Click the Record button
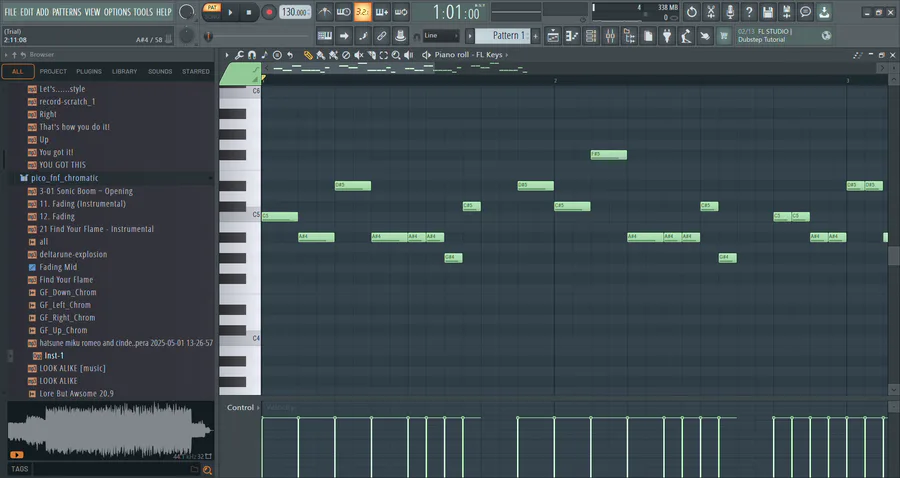 [x=268, y=12]
